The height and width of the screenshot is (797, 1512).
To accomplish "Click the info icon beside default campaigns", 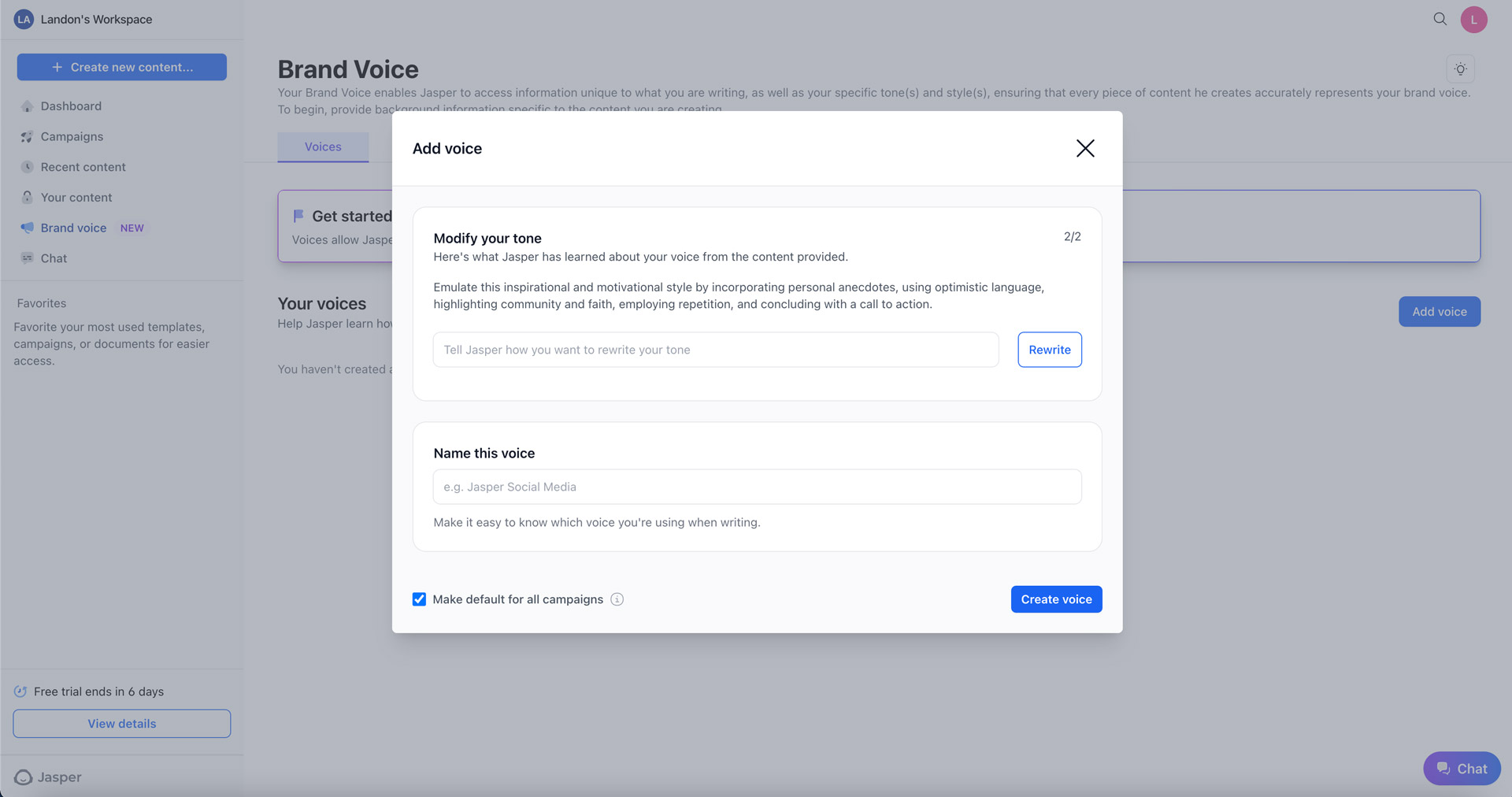I will coord(617,599).
